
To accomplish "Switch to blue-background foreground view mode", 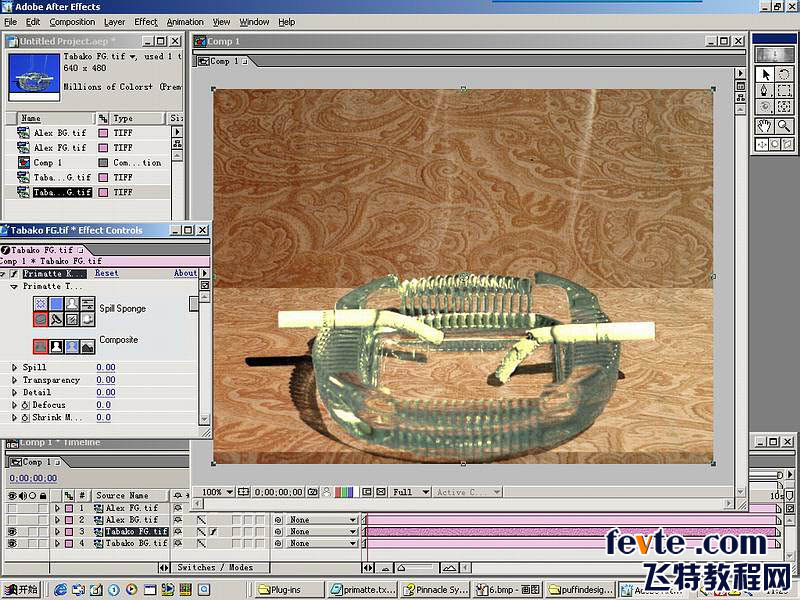I will (72, 347).
